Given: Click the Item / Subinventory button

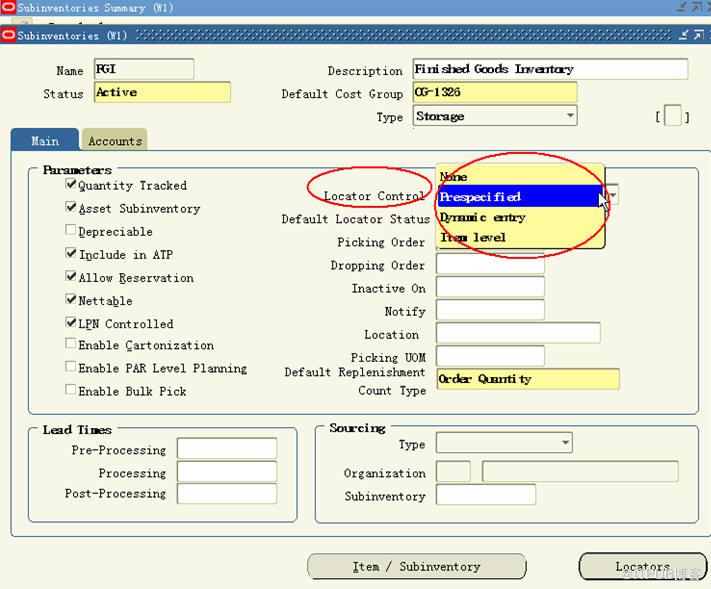Looking at the screenshot, I should pyautogui.click(x=416, y=567).
